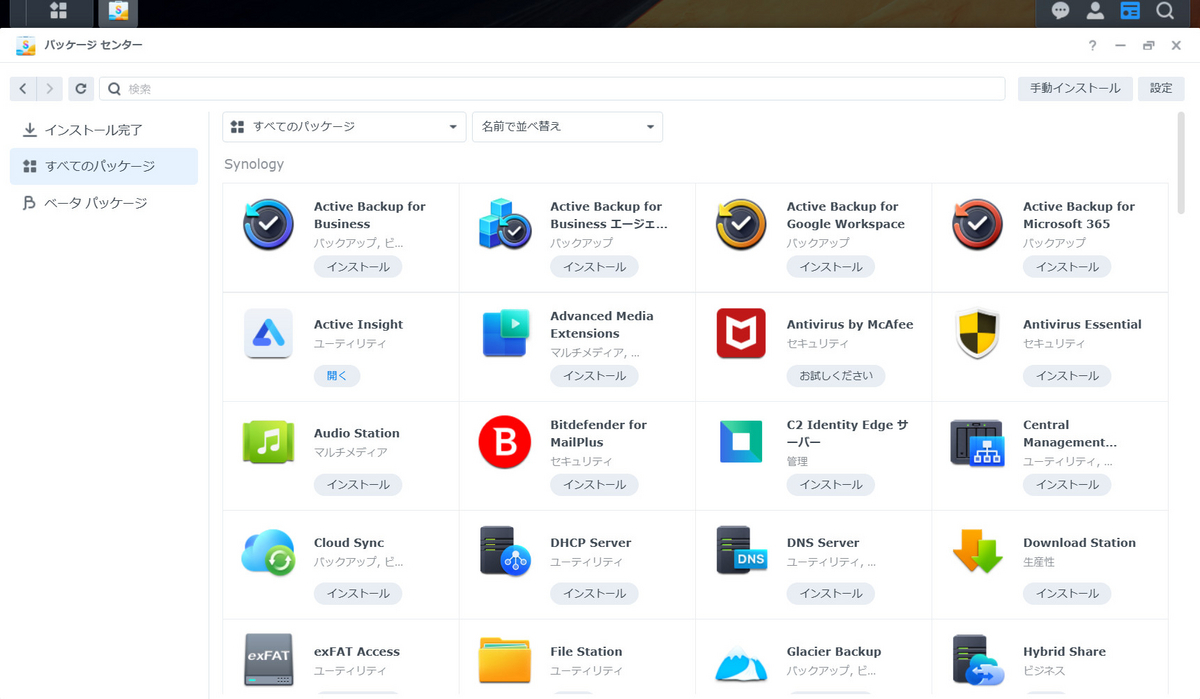Open the DHCP Server icon
The image size is (1200, 699).
[505, 551]
